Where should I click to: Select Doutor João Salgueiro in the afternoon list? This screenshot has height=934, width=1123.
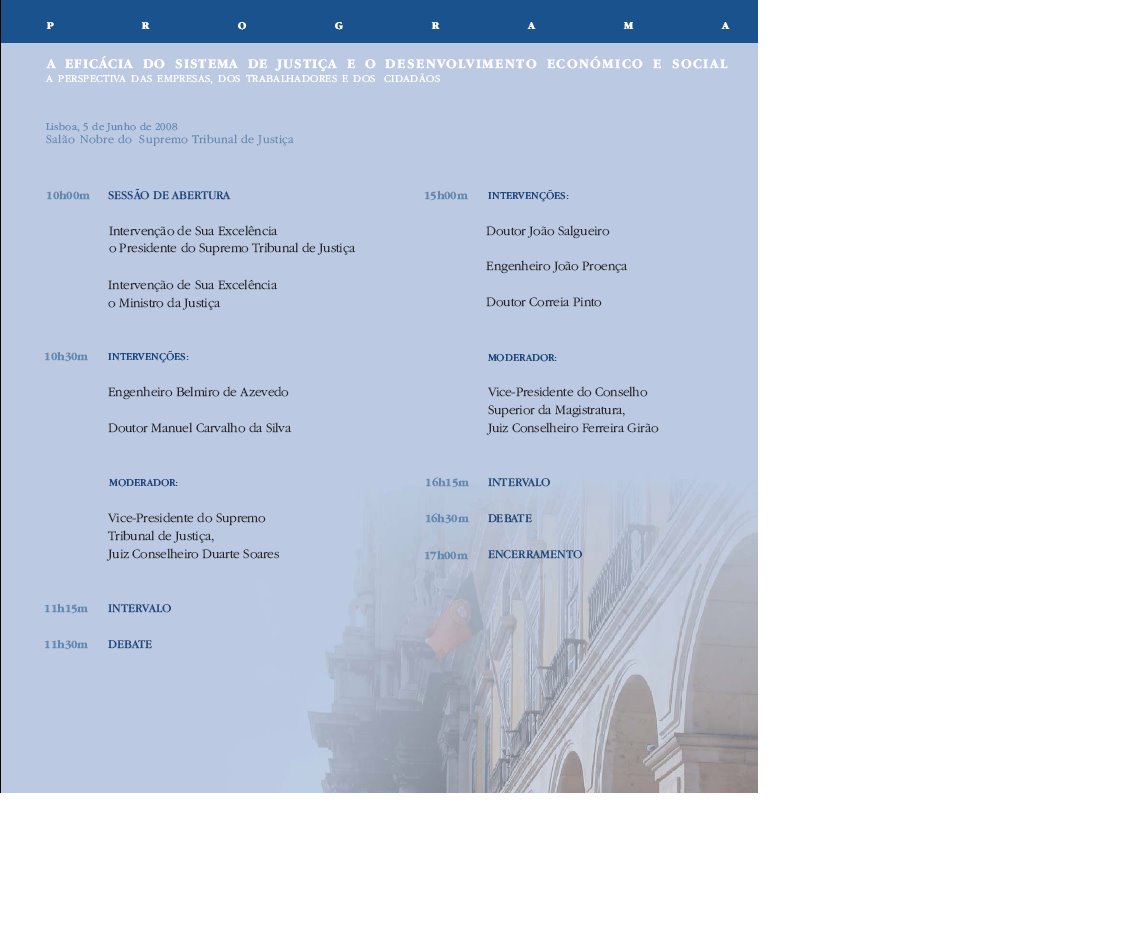pos(549,231)
